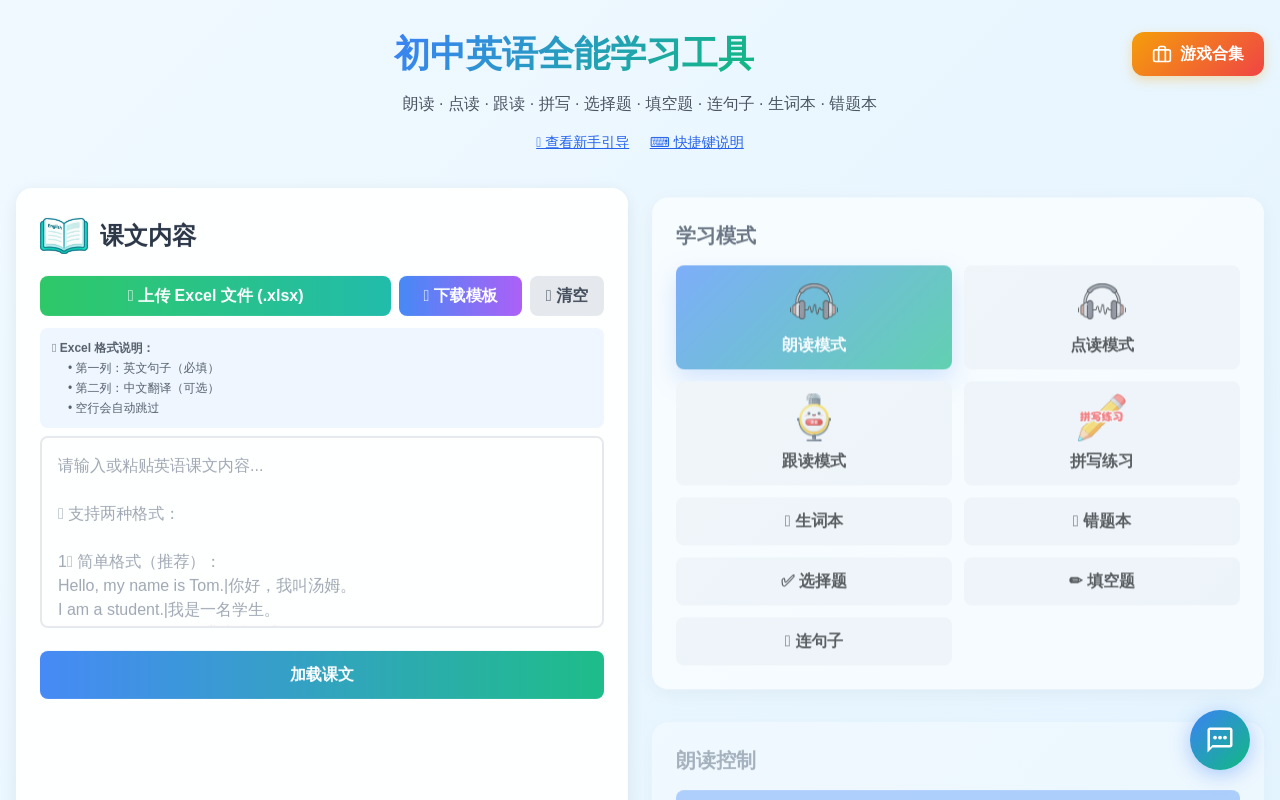The width and height of the screenshot is (1280, 800).
Task: Upload an Excel file (.xlsx)
Action: pyautogui.click(x=215, y=296)
